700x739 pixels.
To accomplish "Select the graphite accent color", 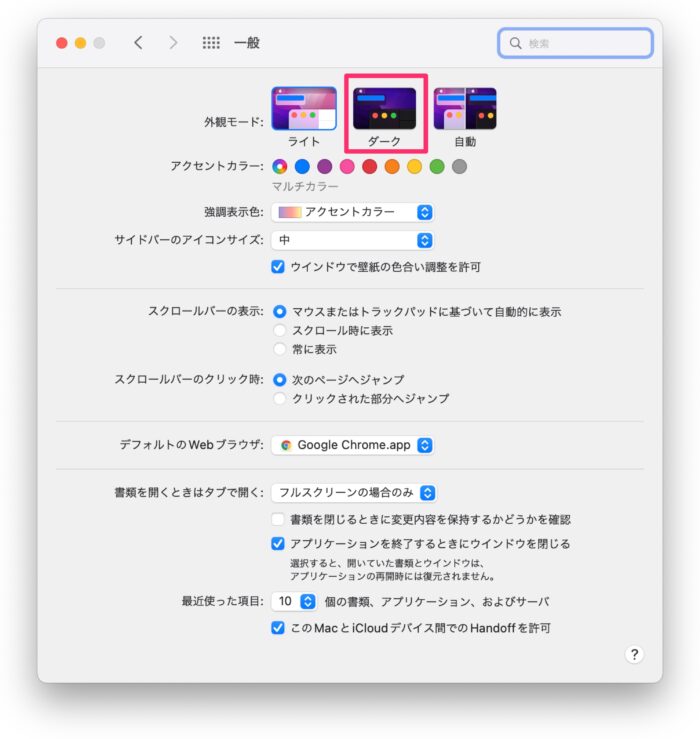I will coord(459,166).
